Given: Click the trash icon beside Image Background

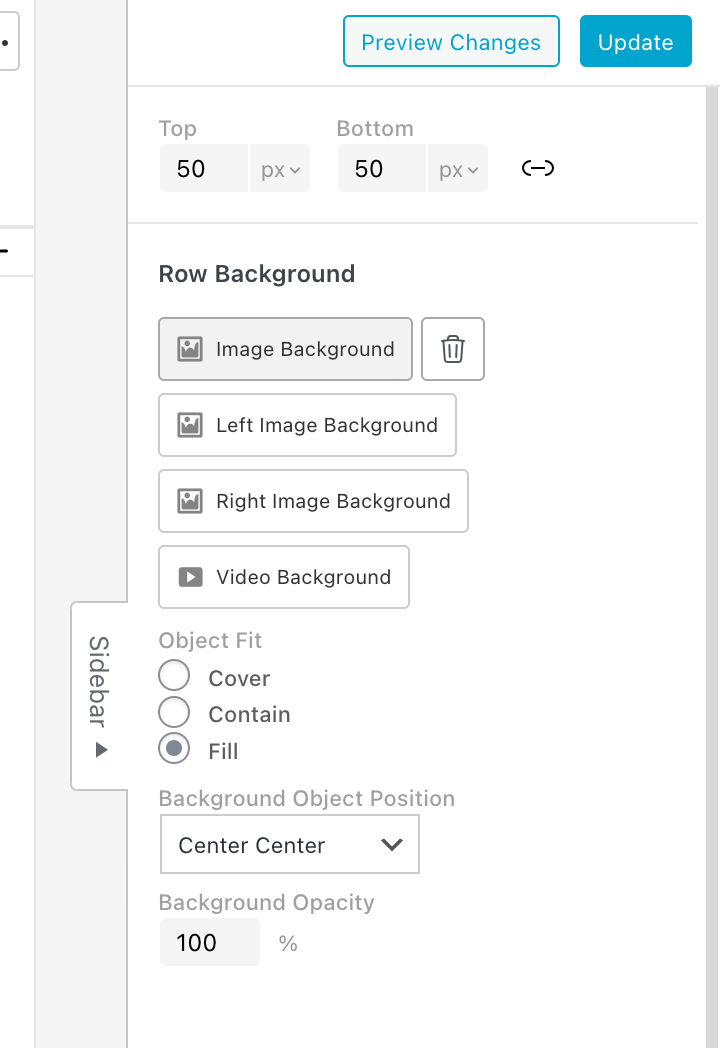Looking at the screenshot, I should coord(453,349).
